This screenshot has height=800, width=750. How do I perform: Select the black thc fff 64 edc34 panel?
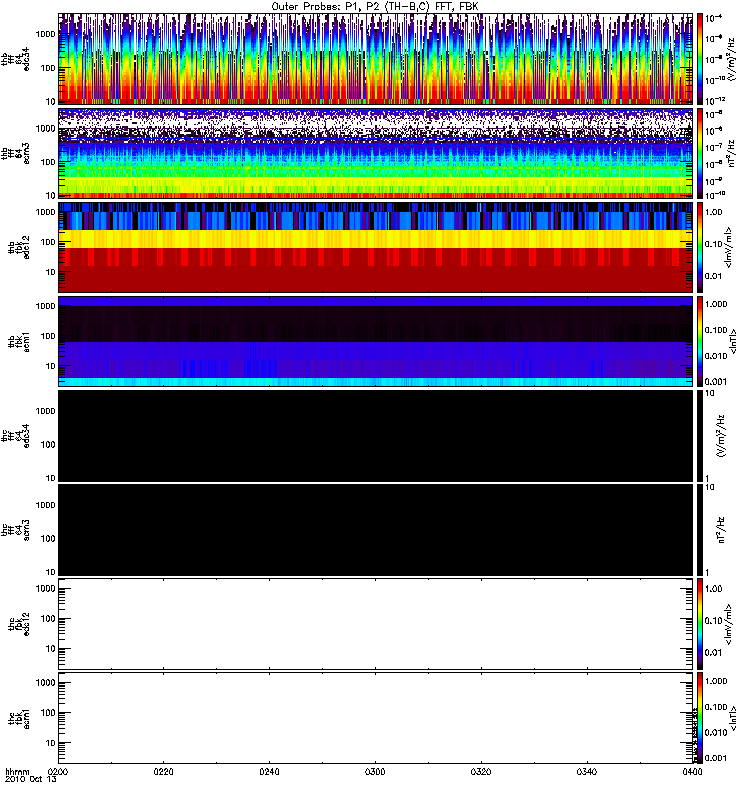(376, 435)
